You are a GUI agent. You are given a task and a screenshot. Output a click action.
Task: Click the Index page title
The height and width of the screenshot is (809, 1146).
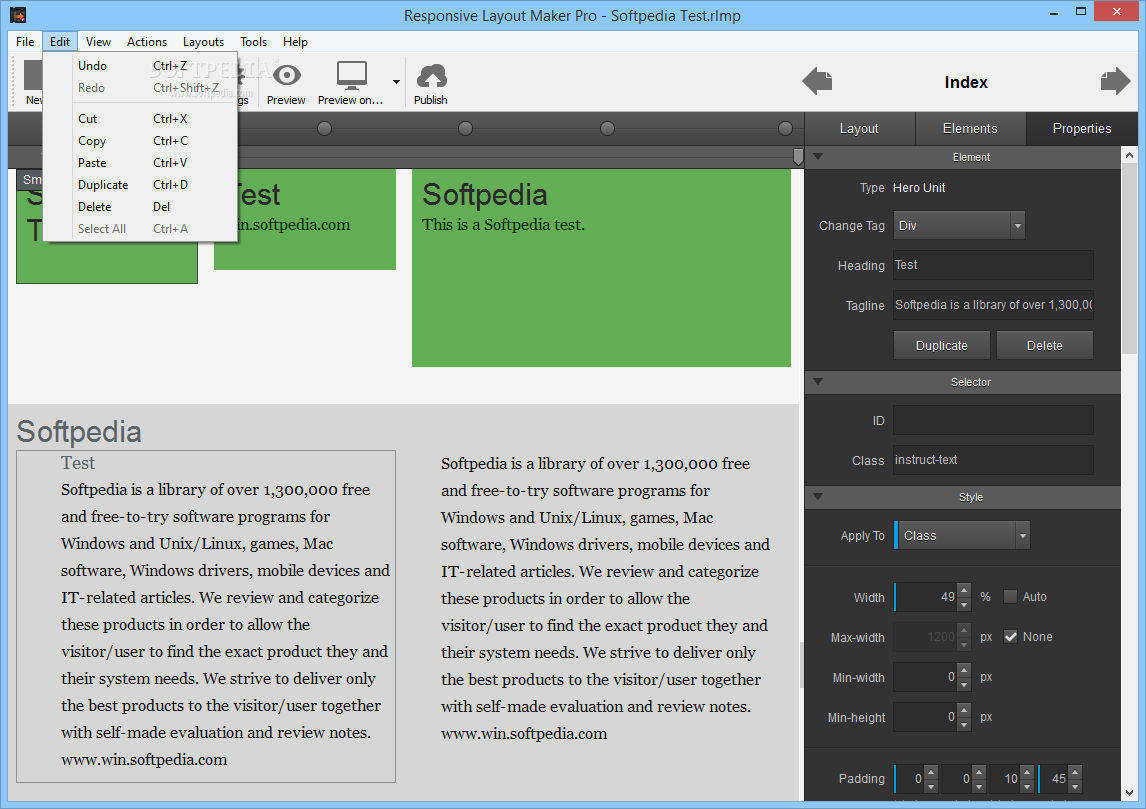[x=965, y=83]
